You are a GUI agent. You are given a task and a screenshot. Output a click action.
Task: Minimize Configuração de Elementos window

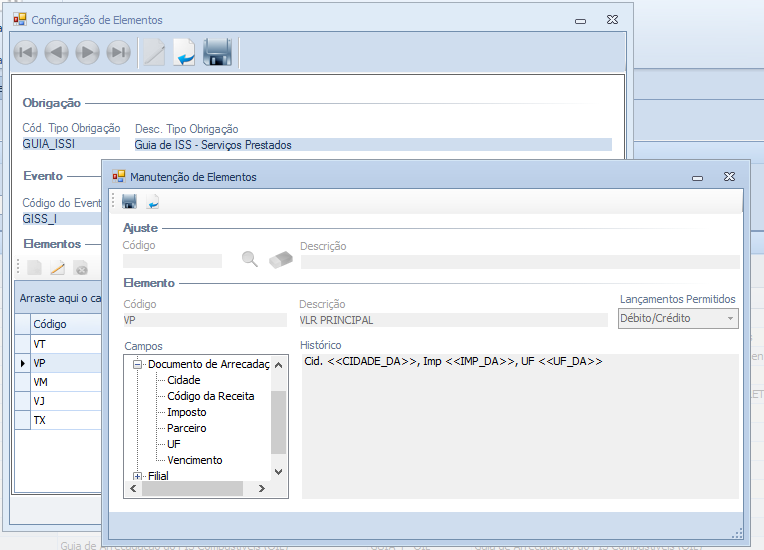point(580,20)
